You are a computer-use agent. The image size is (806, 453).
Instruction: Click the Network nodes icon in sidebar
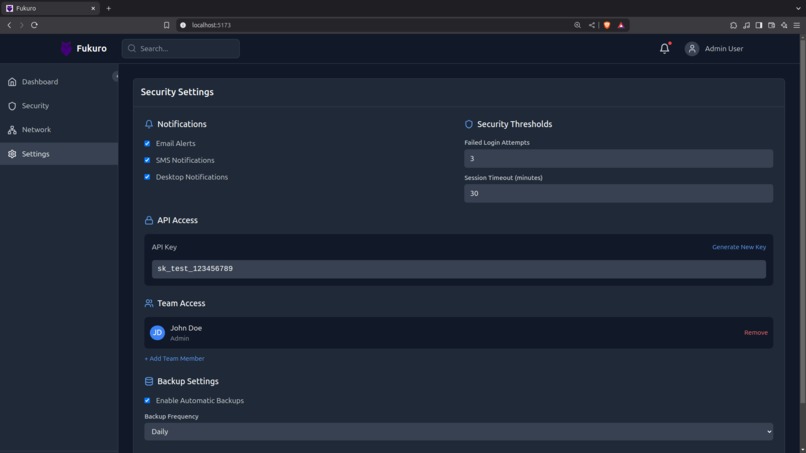tap(12, 130)
